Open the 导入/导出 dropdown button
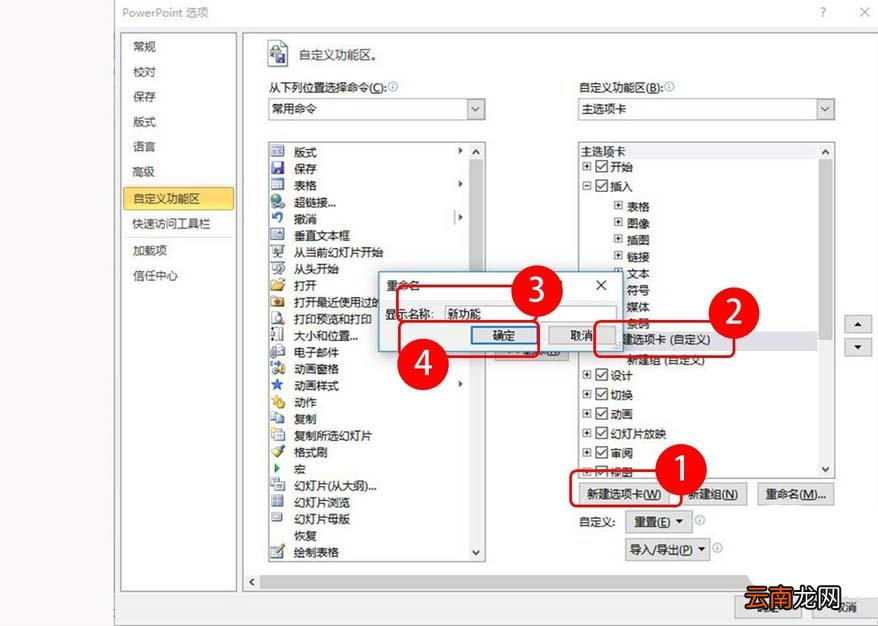 click(667, 549)
